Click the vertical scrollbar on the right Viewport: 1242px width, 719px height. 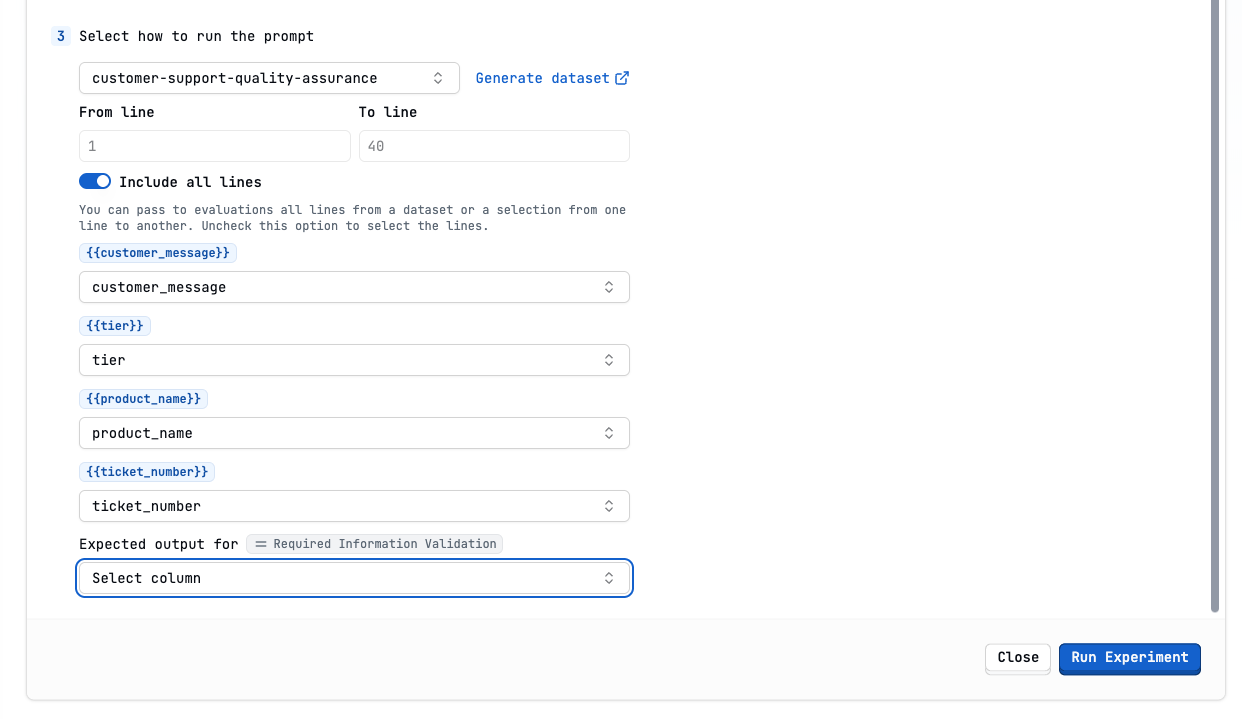pyautogui.click(x=1215, y=300)
